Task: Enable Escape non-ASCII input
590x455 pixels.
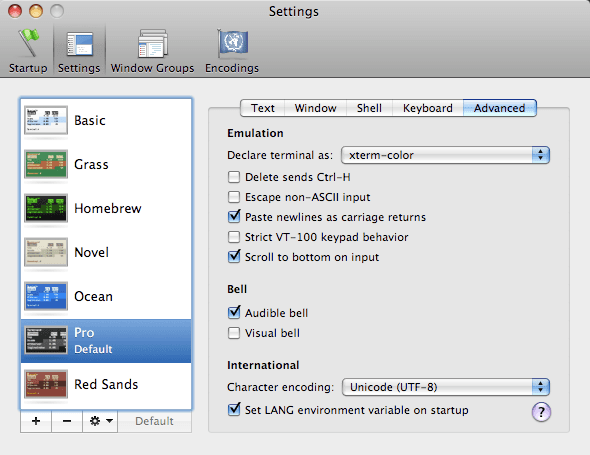Action: 234,197
